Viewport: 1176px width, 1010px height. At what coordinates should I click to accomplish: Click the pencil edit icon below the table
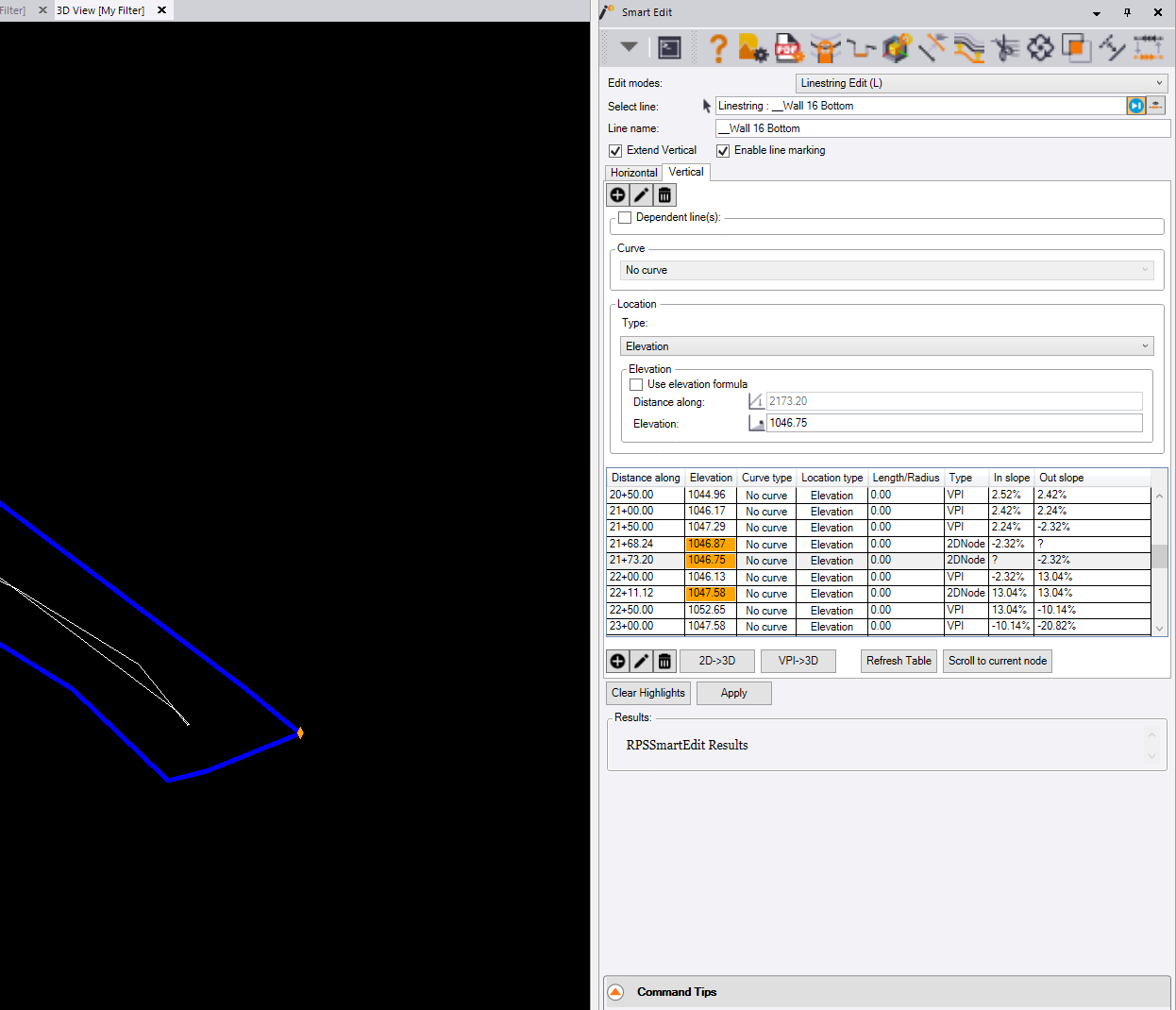pyautogui.click(x=641, y=661)
